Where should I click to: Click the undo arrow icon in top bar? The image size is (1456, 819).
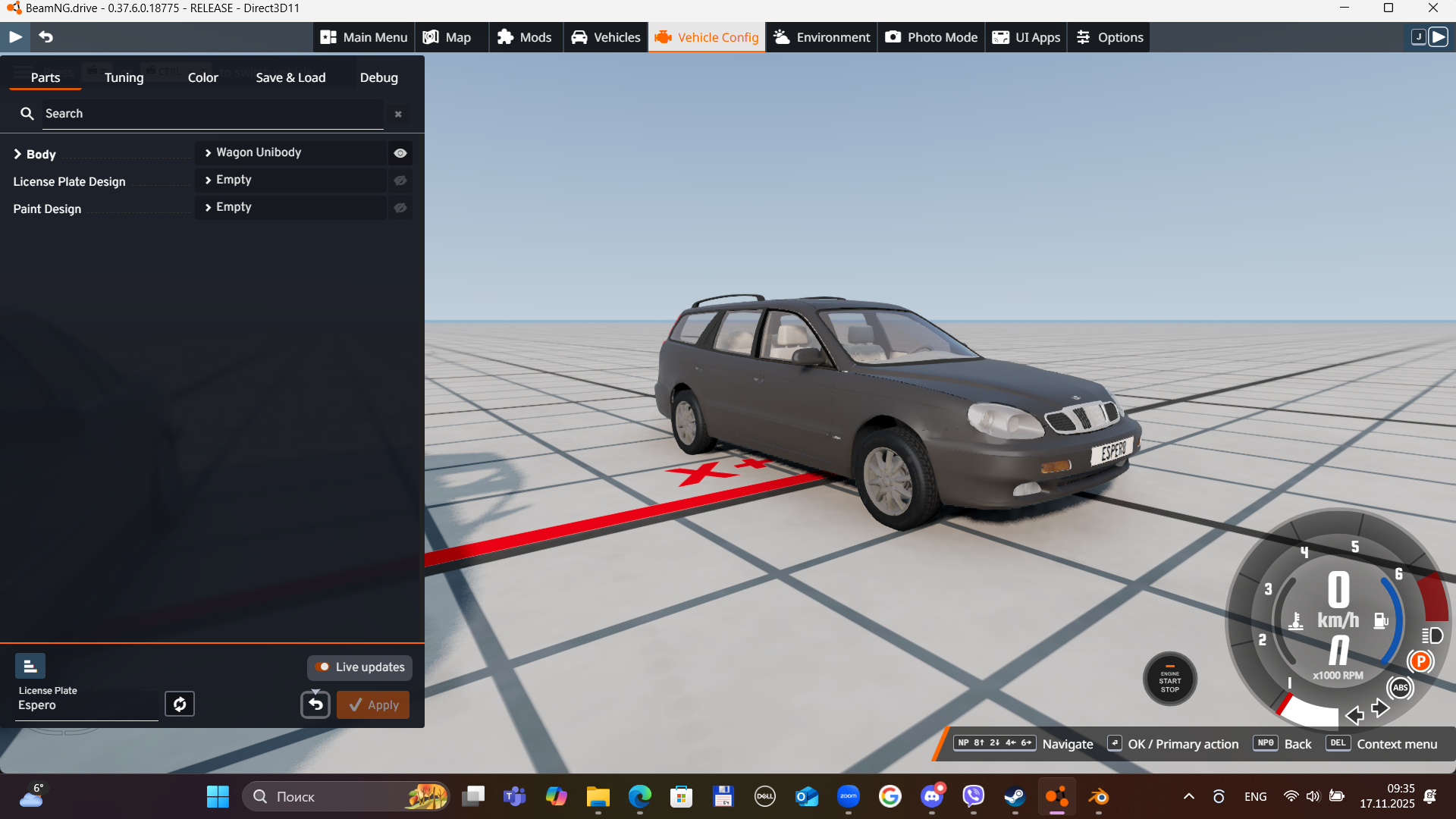46,36
